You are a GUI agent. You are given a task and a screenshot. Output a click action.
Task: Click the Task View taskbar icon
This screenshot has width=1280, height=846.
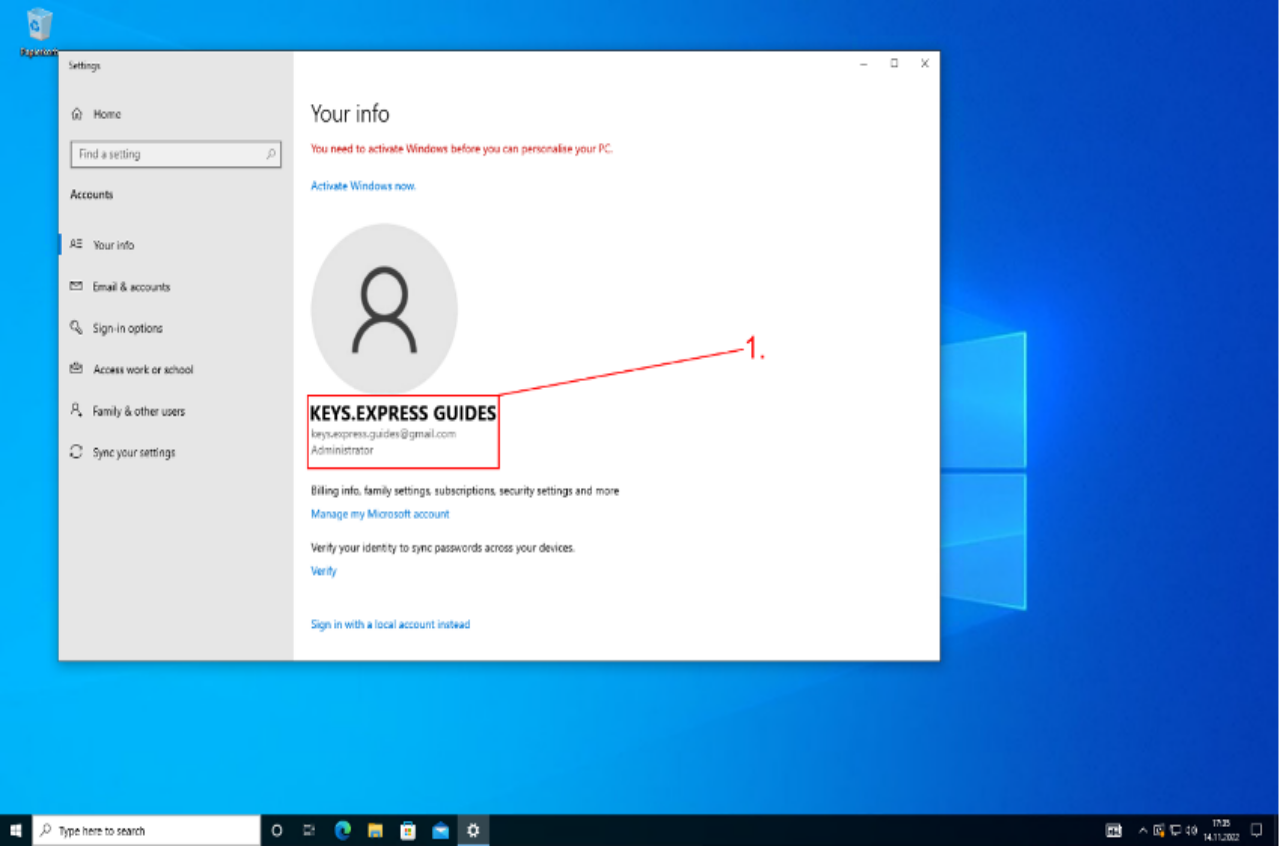click(309, 830)
